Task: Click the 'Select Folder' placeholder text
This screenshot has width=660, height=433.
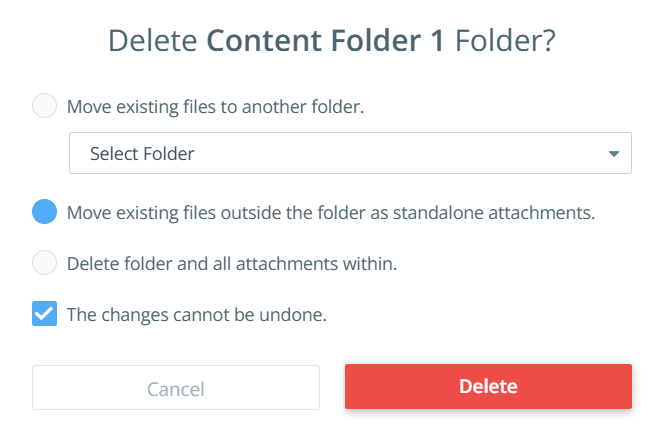Action: (142, 154)
